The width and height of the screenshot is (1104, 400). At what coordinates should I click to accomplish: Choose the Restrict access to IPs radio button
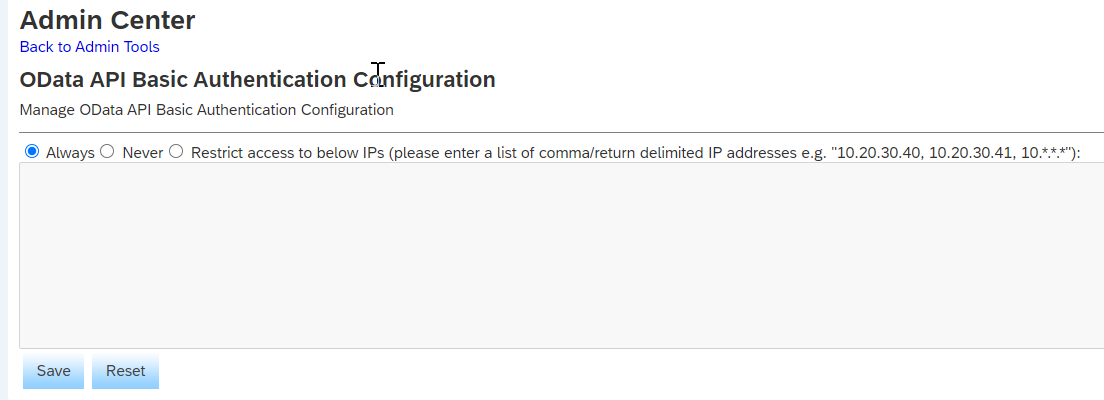[176, 152]
